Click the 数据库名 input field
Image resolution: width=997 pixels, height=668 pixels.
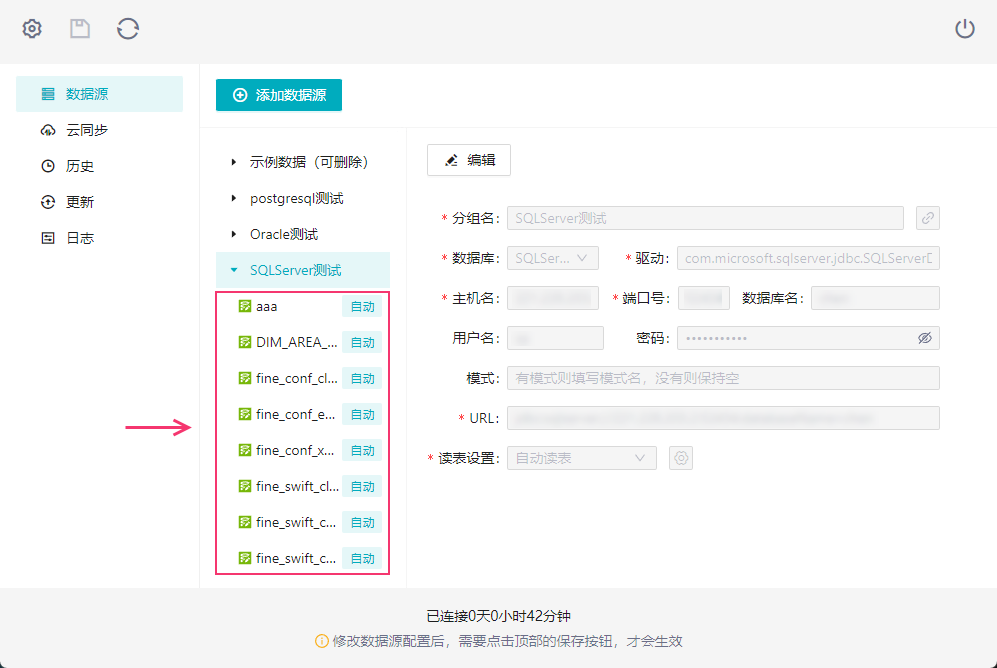tap(875, 298)
